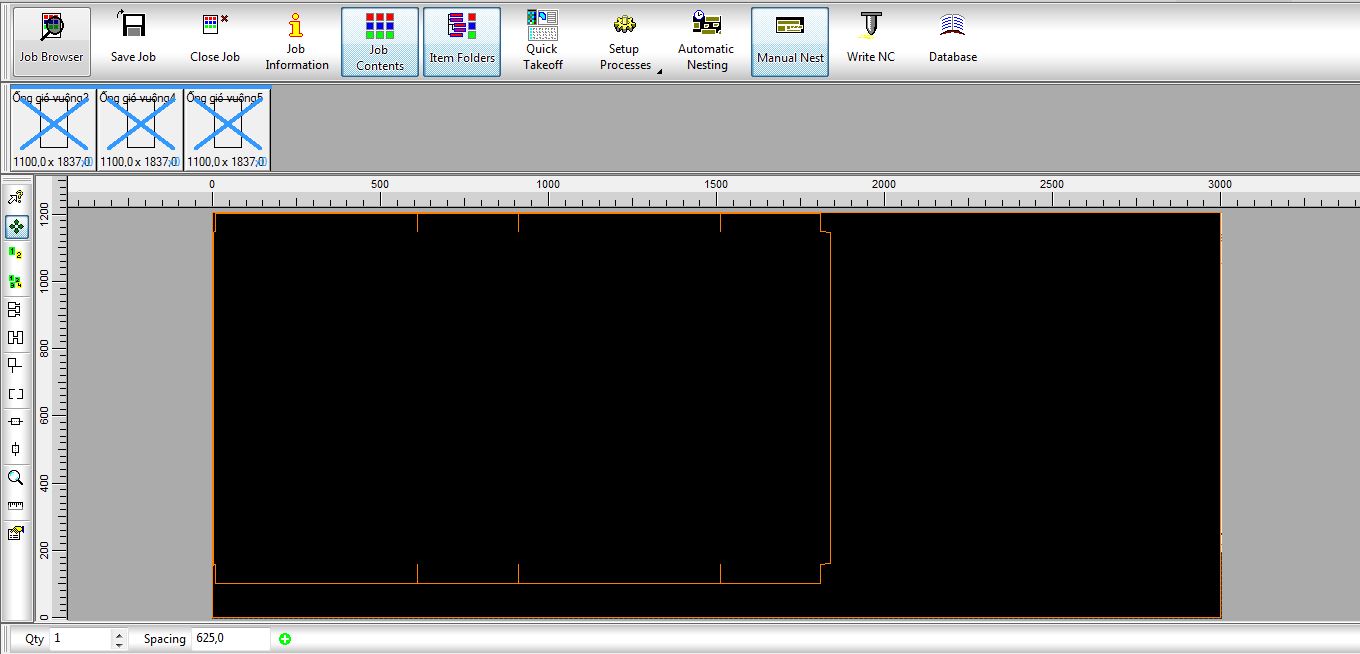Select the move part tool with four green arrows
Screen dimensions: 1360x654
point(16,226)
